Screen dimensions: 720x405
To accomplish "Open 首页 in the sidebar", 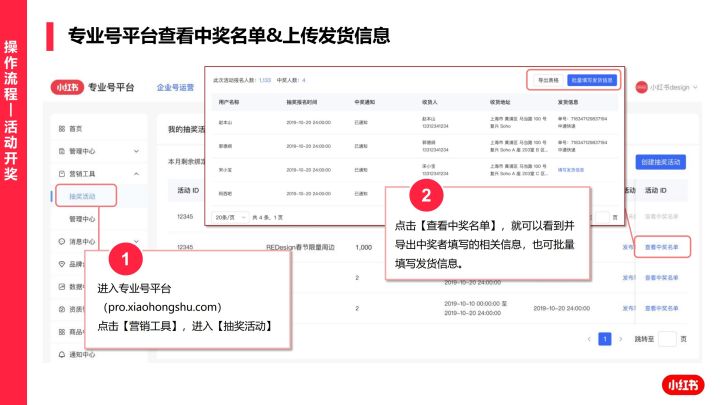I will click(75, 129).
